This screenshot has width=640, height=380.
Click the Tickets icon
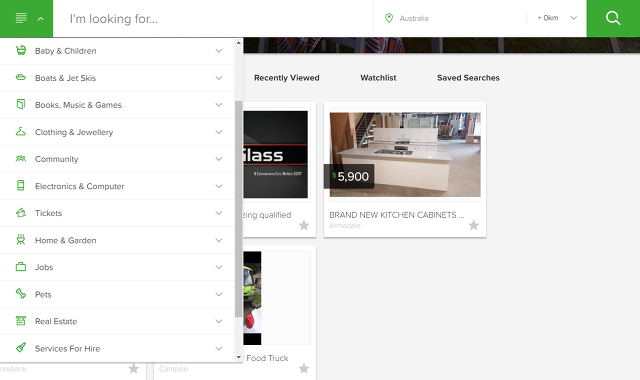tap(21, 213)
